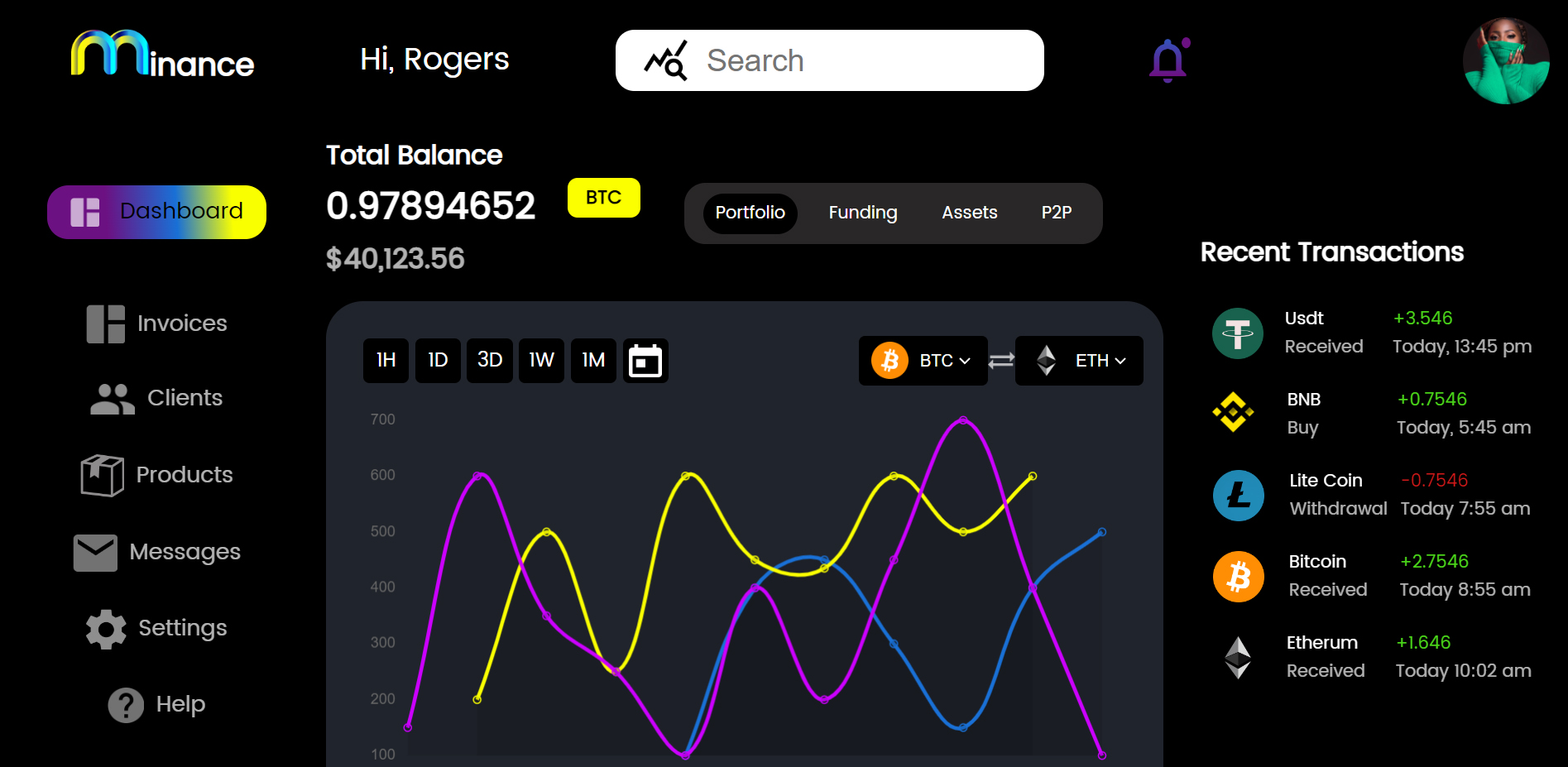The image size is (1568, 767).
Task: Click the Usdt Tether coin icon
Action: tap(1238, 333)
